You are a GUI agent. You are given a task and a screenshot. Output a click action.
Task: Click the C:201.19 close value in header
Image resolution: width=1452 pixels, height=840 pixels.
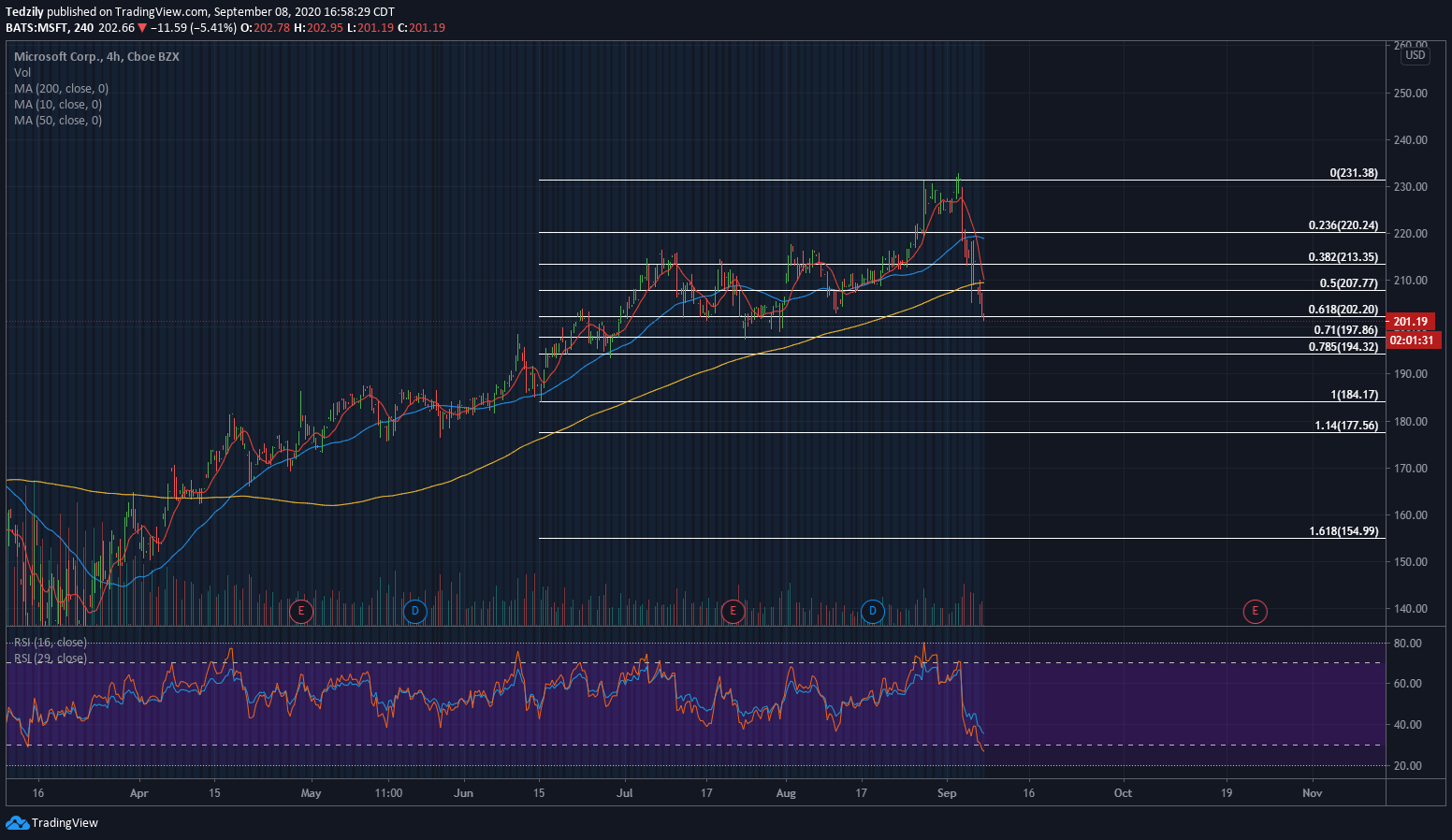421,28
